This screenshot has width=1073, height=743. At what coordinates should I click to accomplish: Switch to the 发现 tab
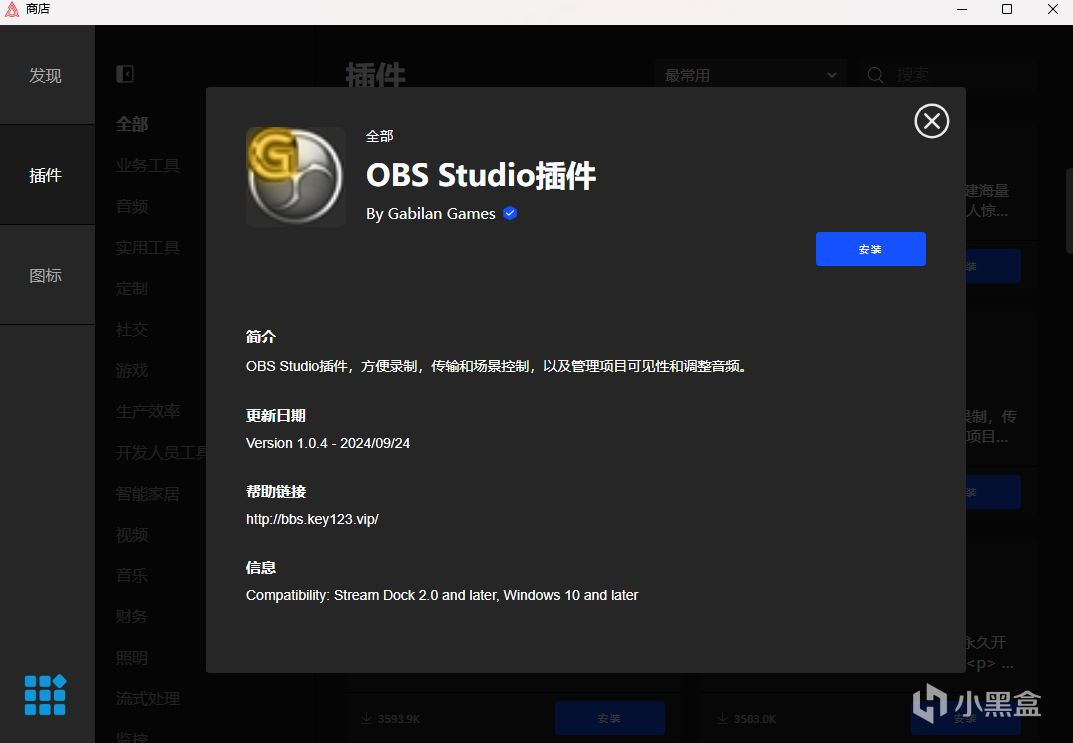click(46, 75)
